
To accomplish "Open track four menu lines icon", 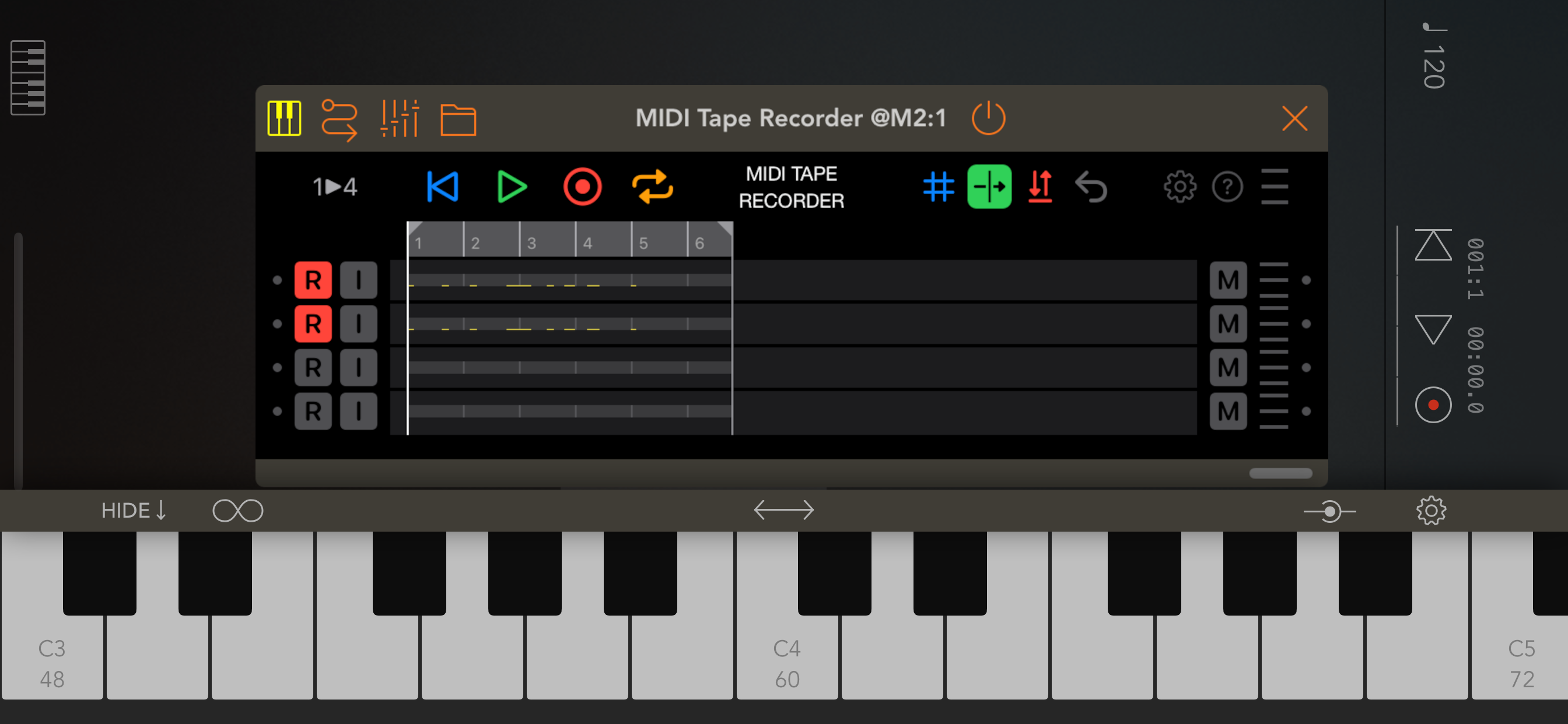I will pos(1273,412).
